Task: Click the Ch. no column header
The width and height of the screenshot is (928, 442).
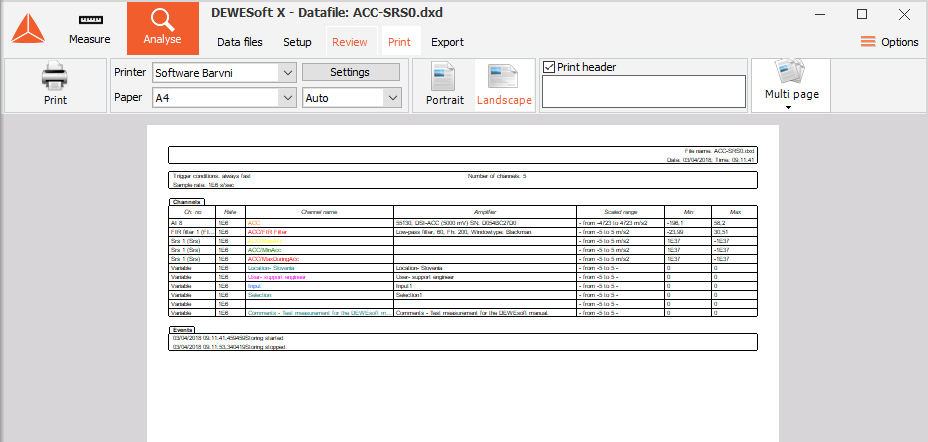Action: [192, 212]
